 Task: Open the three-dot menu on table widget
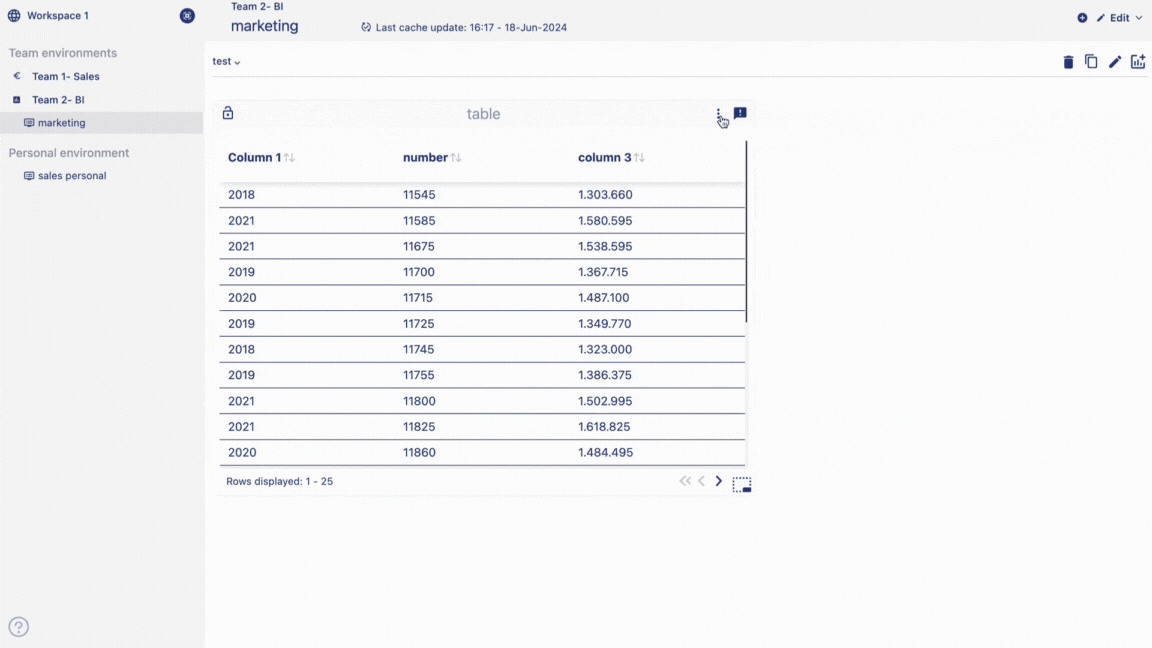[x=718, y=114]
